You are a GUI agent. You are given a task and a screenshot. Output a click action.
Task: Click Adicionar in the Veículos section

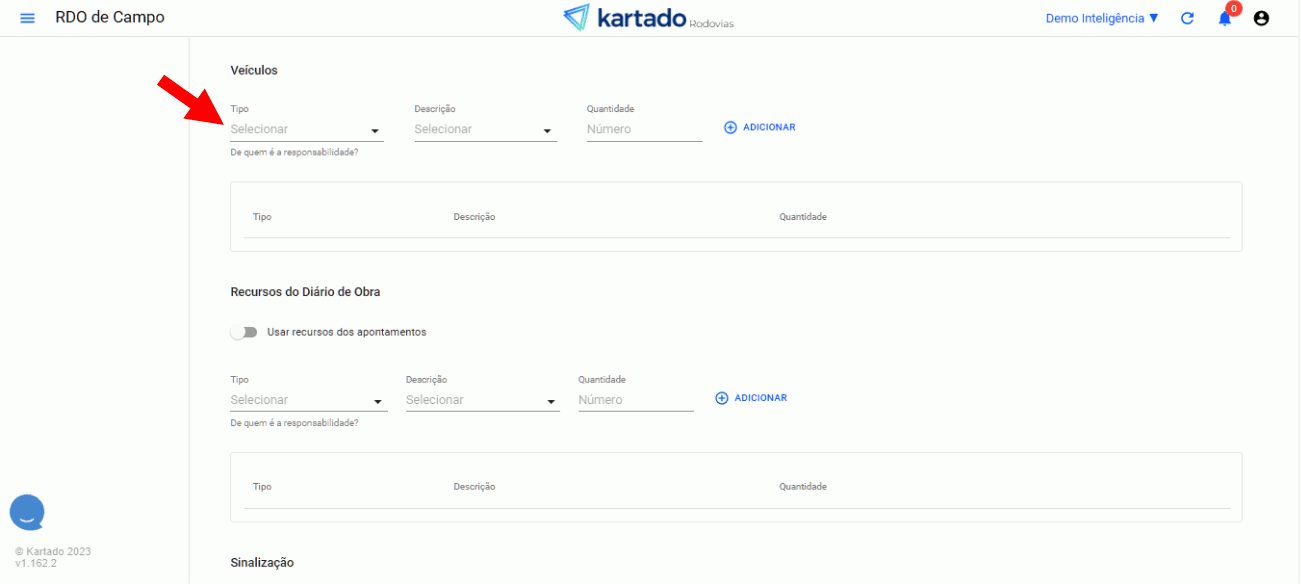click(768, 128)
